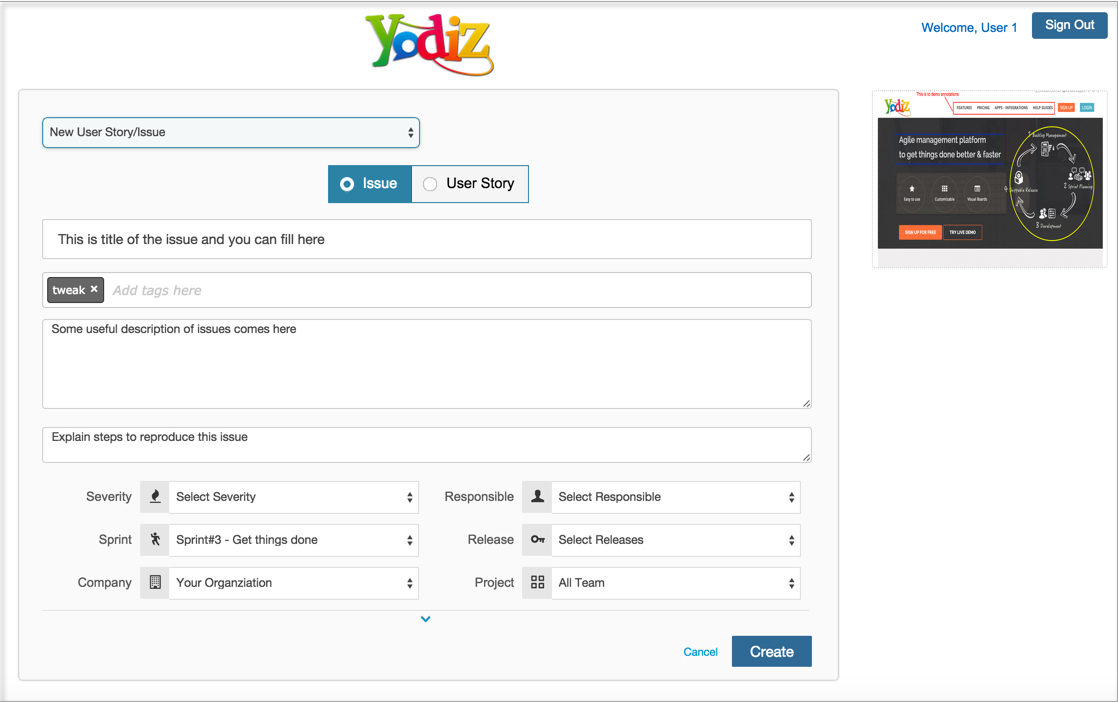Open the Select Severity dropdown

(x=293, y=497)
